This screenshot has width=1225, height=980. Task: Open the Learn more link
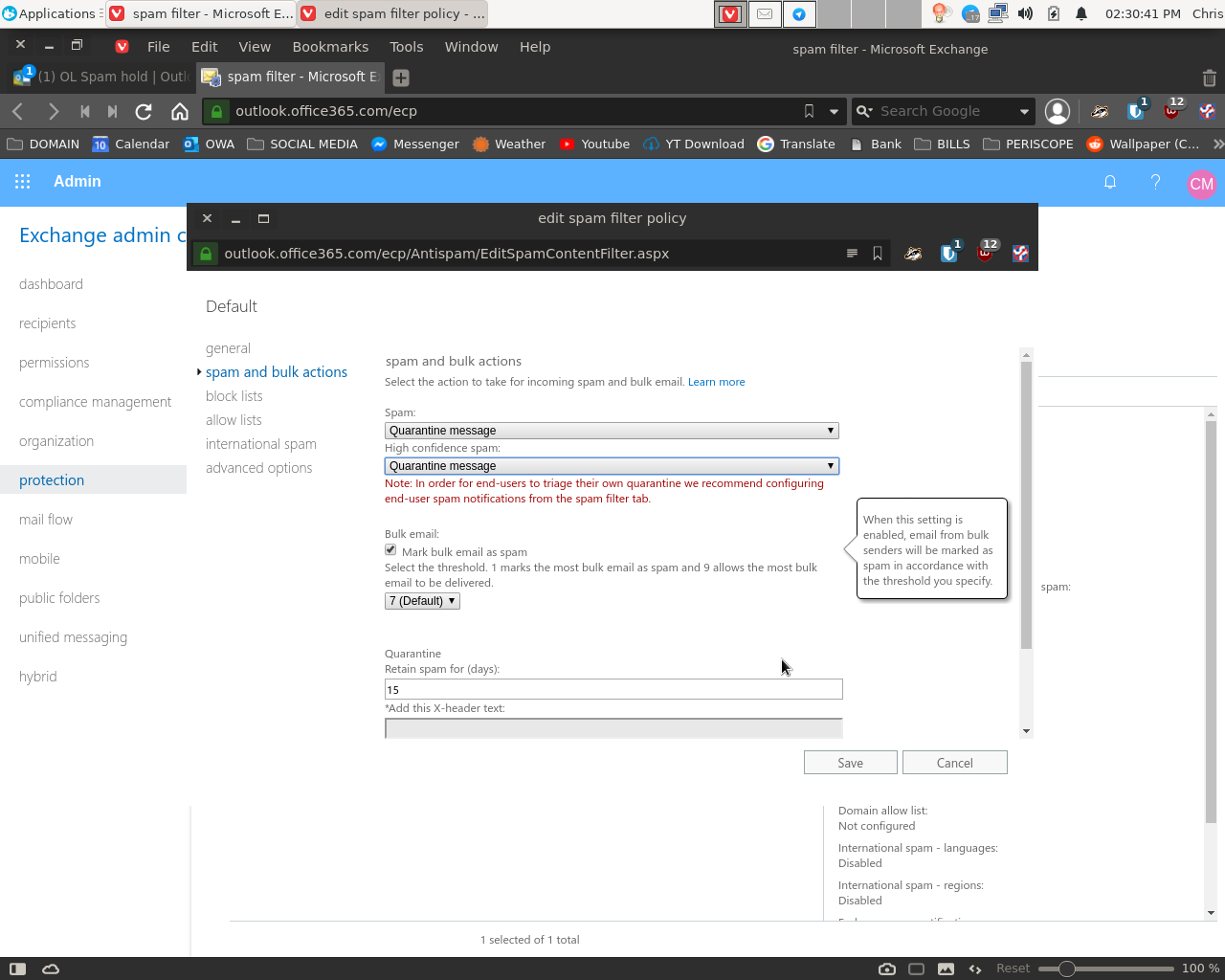716,382
